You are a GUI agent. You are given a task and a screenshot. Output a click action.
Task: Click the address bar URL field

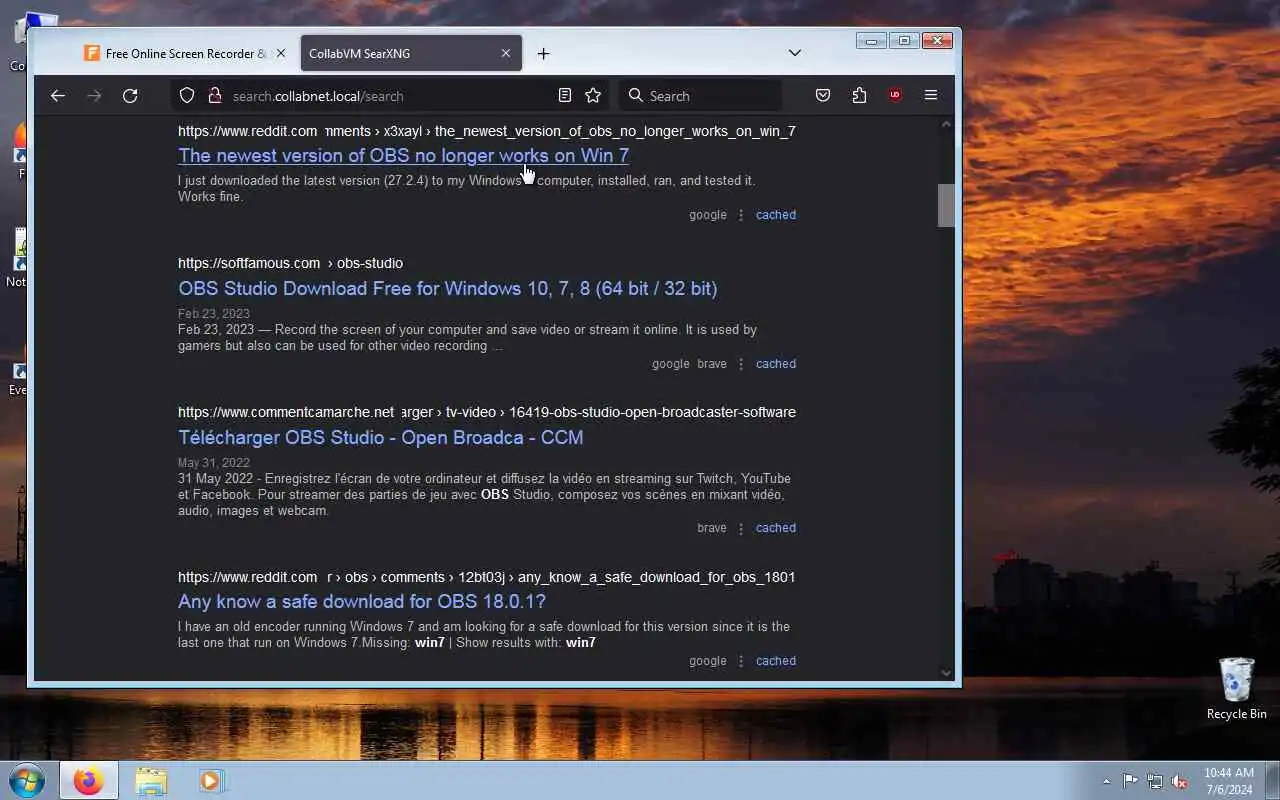coord(390,96)
